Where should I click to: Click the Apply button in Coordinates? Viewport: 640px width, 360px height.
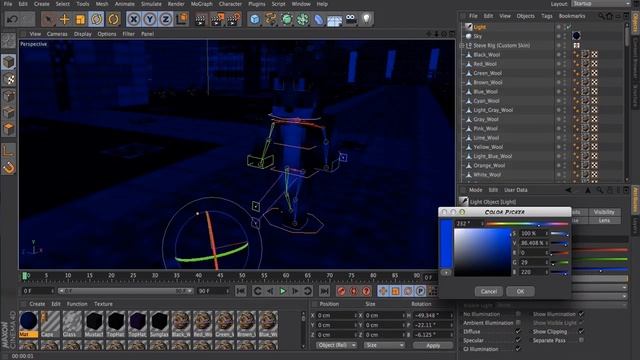pyautogui.click(x=433, y=345)
